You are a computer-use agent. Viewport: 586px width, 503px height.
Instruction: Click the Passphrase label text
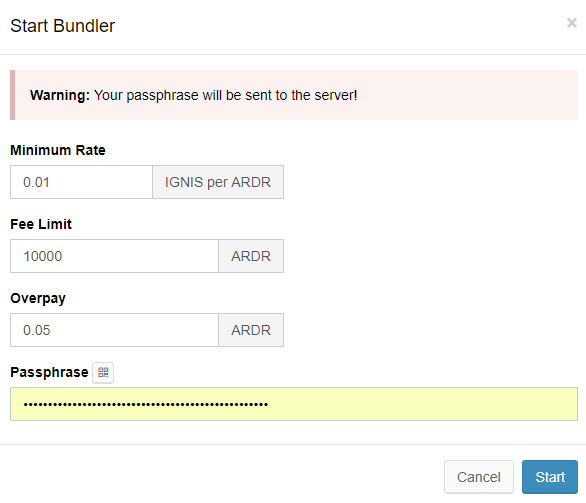tap(49, 373)
